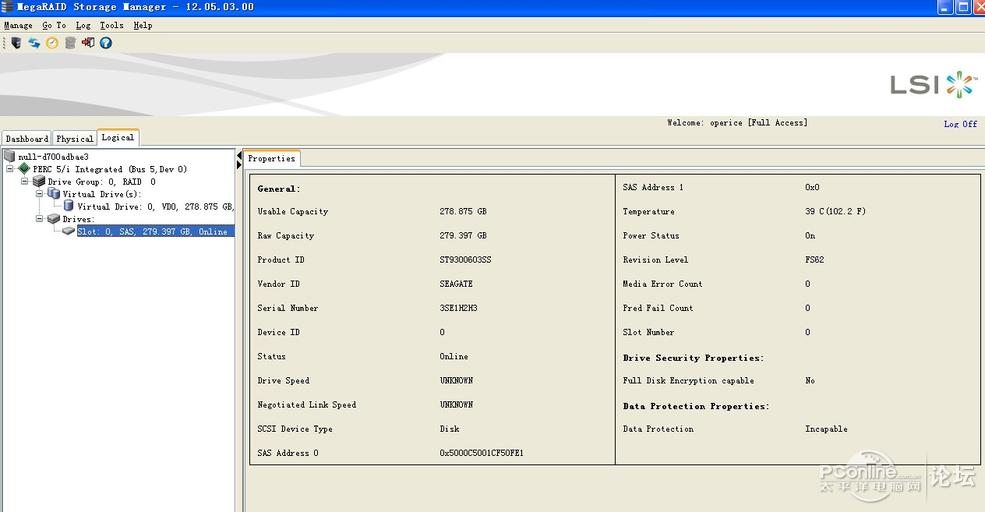Click the Virtual Drive 0 cylinder icon
985x512 pixels.
click(x=68, y=205)
